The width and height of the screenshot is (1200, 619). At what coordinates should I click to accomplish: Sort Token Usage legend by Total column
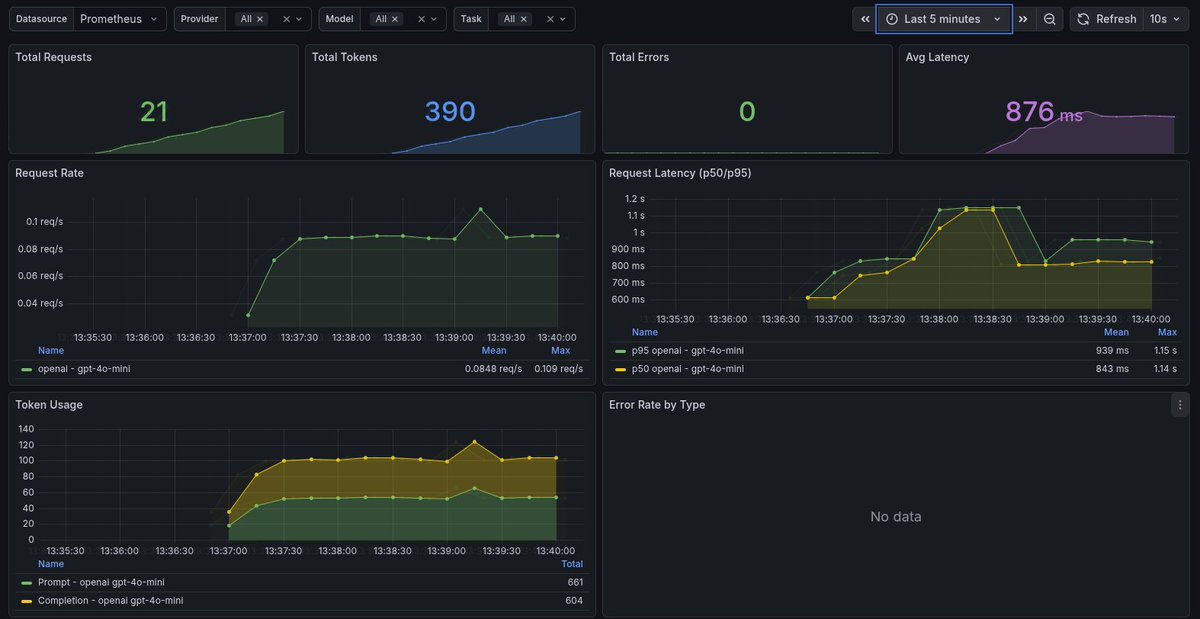(572, 564)
